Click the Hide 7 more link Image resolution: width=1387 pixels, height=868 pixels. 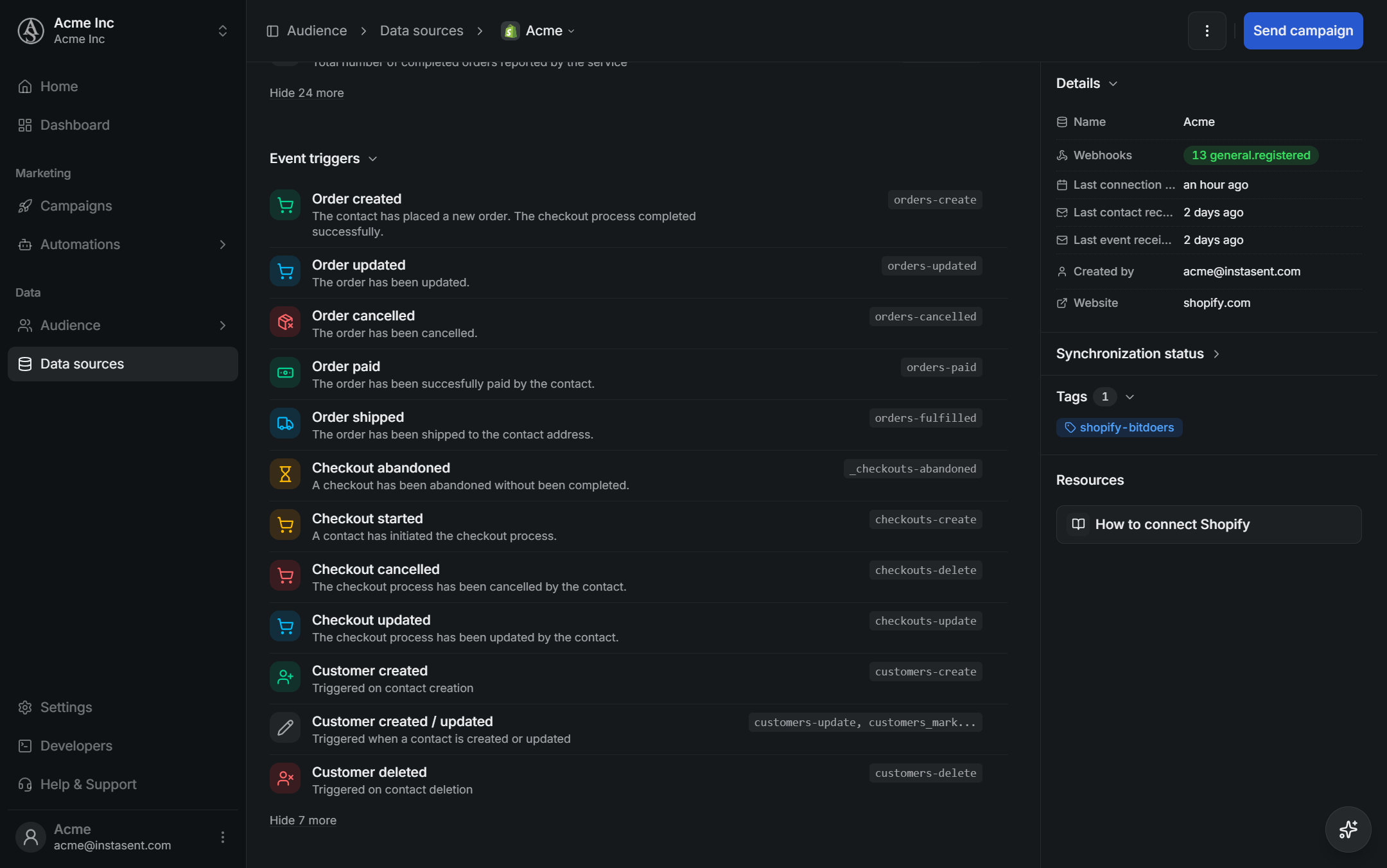[x=303, y=820]
